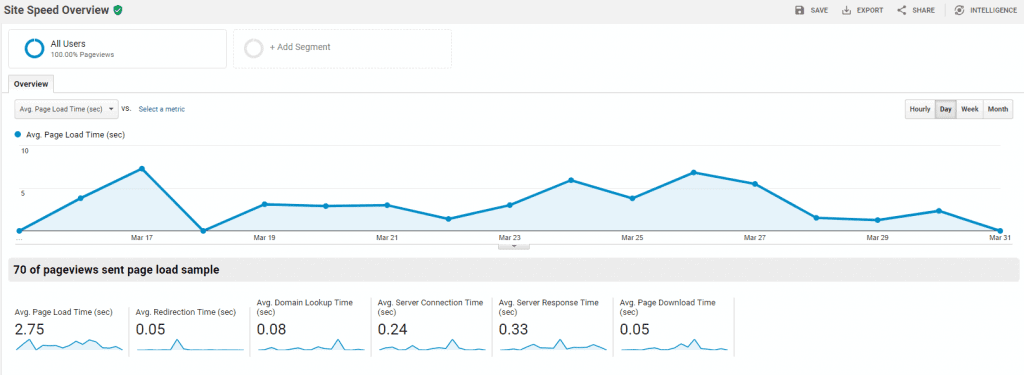This screenshot has width=1024, height=375.
Task: Click the Export download icon
Action: 846,10
